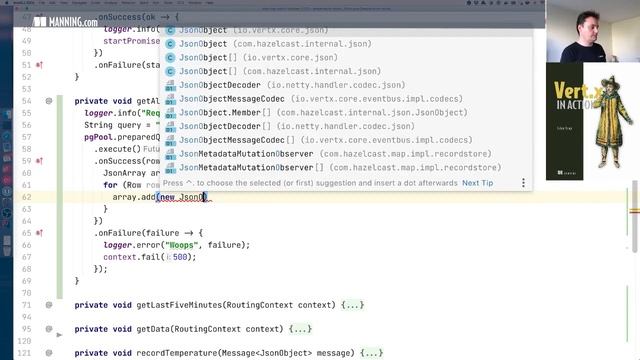The image size is (640, 360).
Task: Click icon beside JsonMetadataMutationObserver entry
Action: (x=170, y=154)
